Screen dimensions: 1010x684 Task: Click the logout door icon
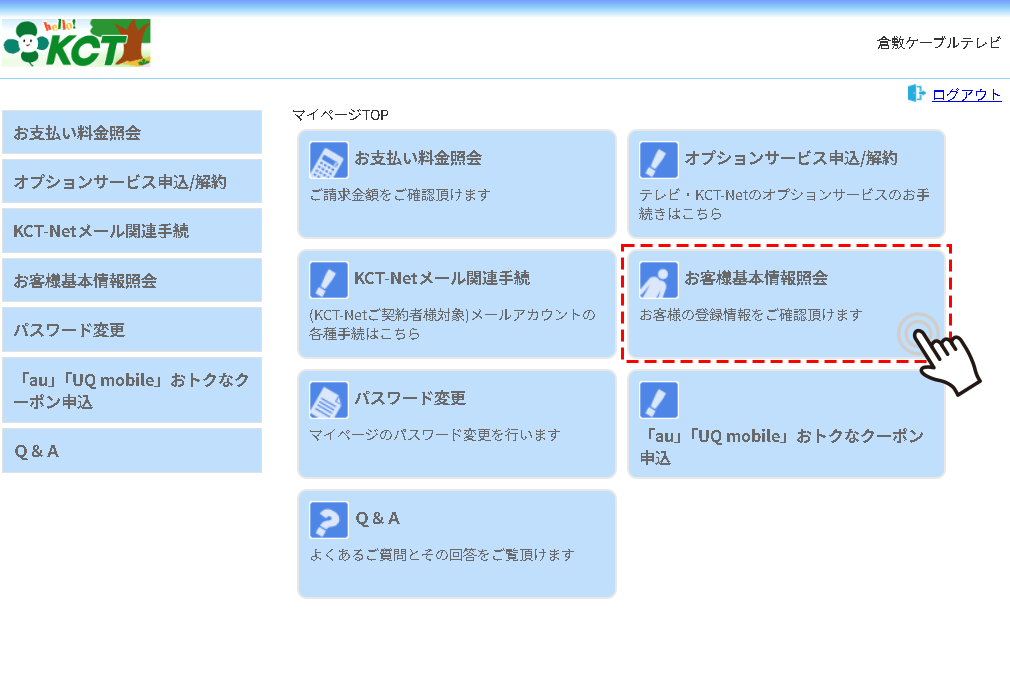point(916,94)
